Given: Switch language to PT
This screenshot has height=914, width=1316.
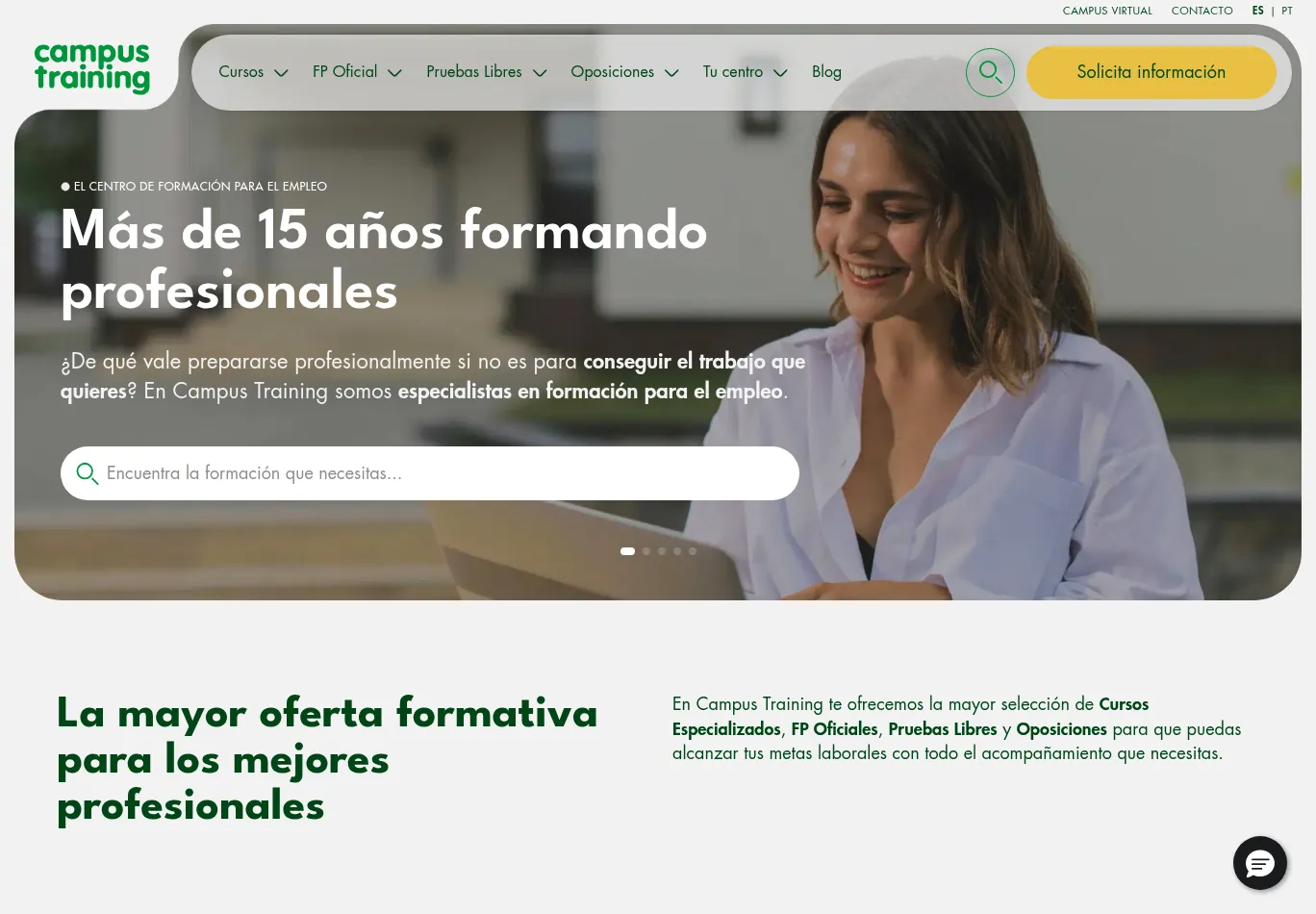Looking at the screenshot, I should coord(1287,11).
